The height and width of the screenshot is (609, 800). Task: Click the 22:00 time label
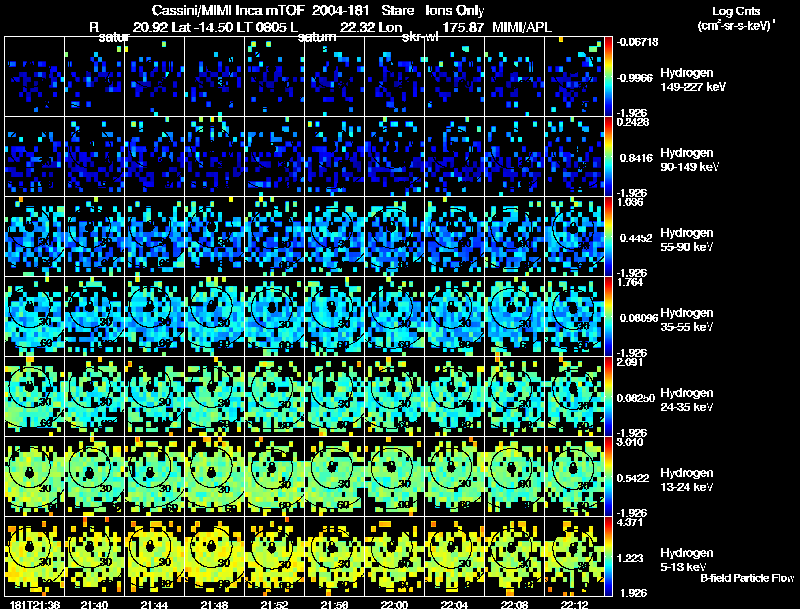394,604
